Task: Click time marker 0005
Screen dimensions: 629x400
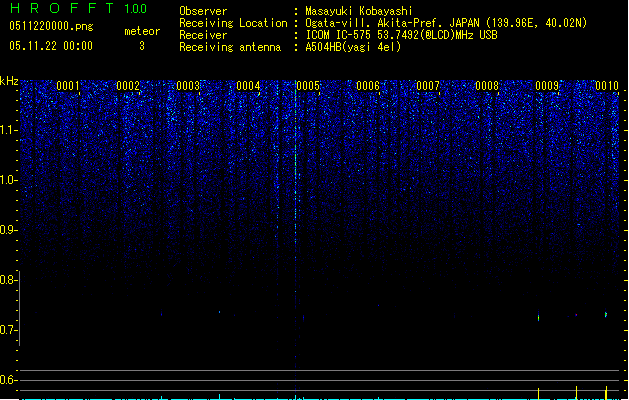Action: [308, 85]
